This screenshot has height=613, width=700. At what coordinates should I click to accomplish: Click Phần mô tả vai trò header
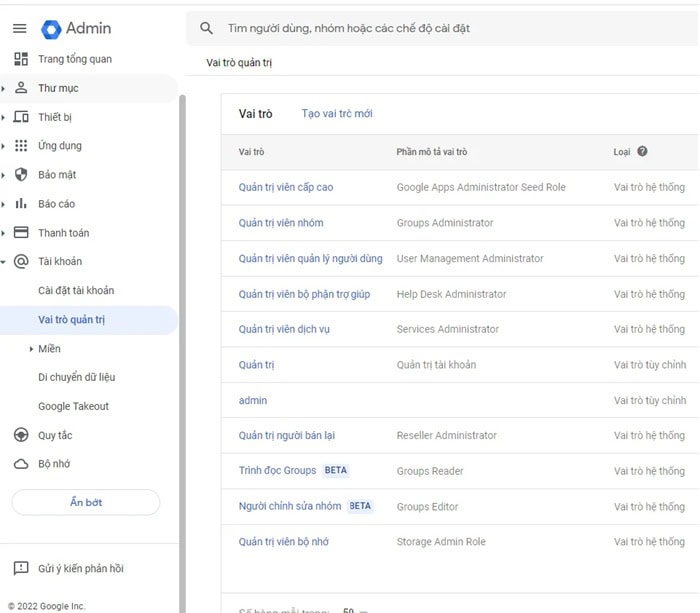(x=432, y=152)
